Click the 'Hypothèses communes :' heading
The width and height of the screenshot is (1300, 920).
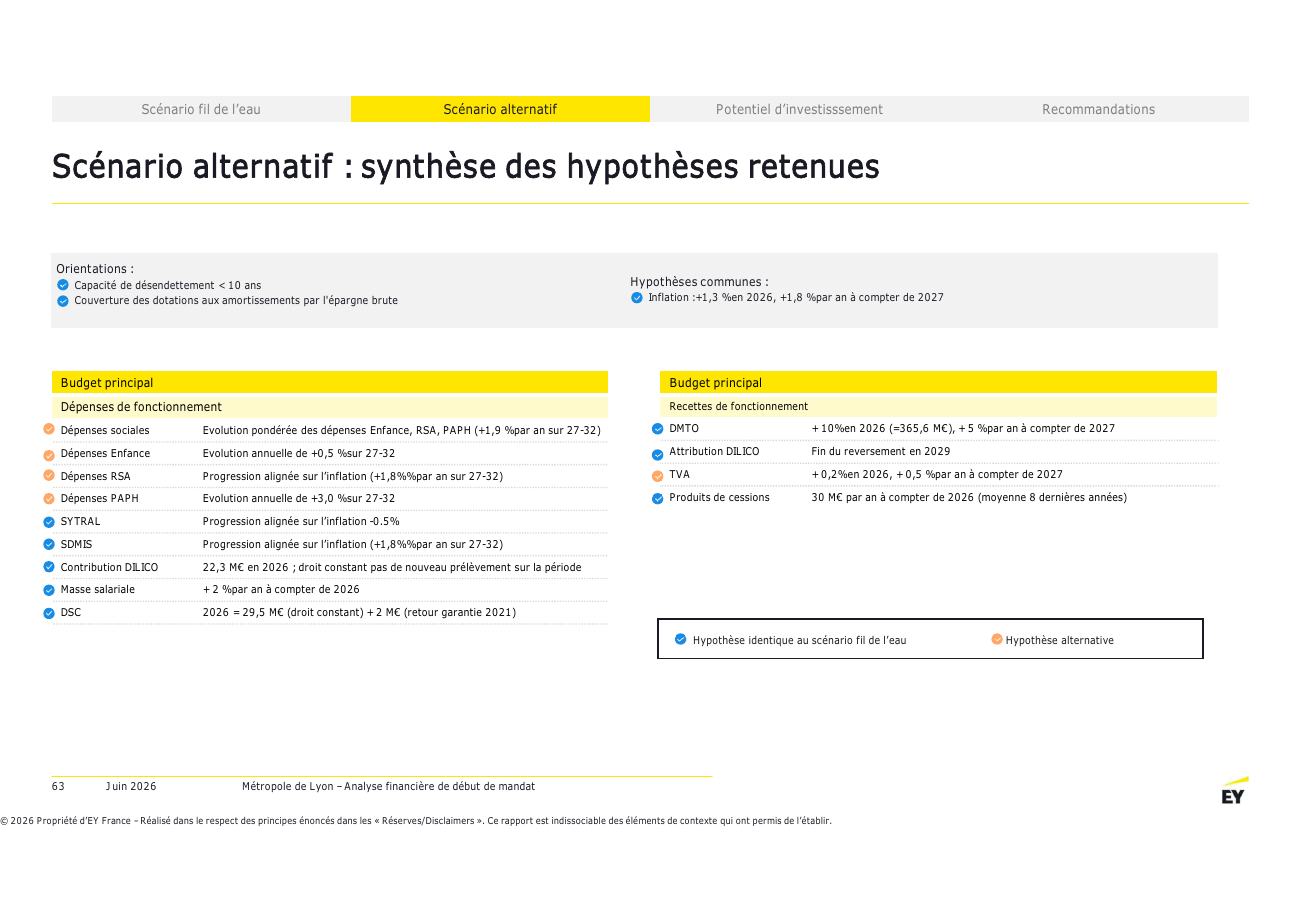(699, 282)
